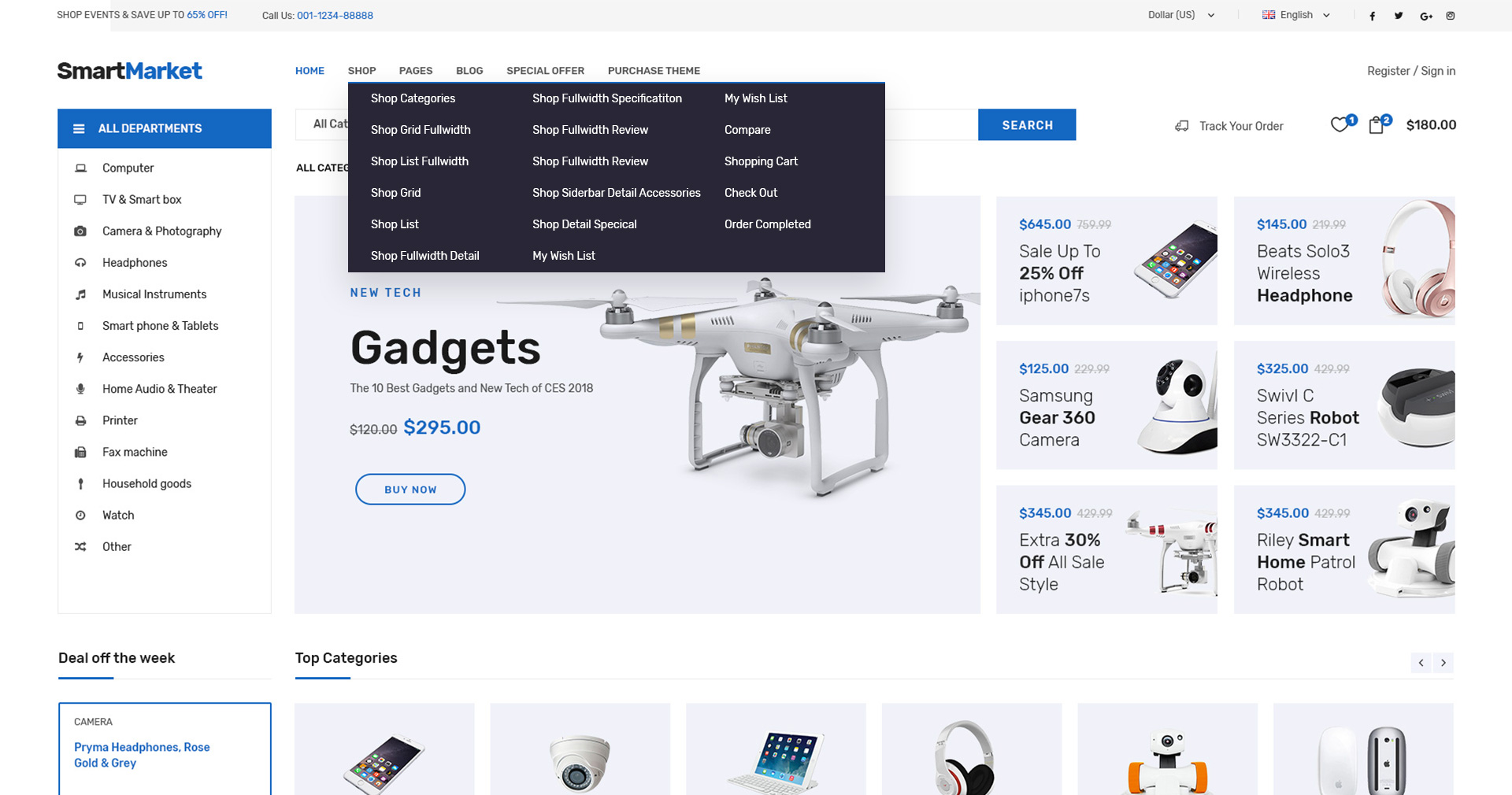Open the Instagram social icon
The image size is (1512, 795).
tap(1451, 16)
